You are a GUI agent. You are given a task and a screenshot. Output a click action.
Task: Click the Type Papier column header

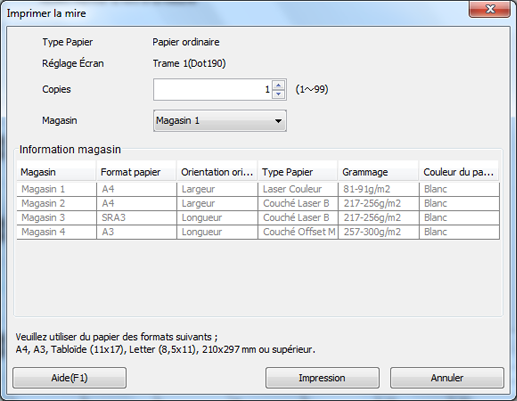(298, 172)
